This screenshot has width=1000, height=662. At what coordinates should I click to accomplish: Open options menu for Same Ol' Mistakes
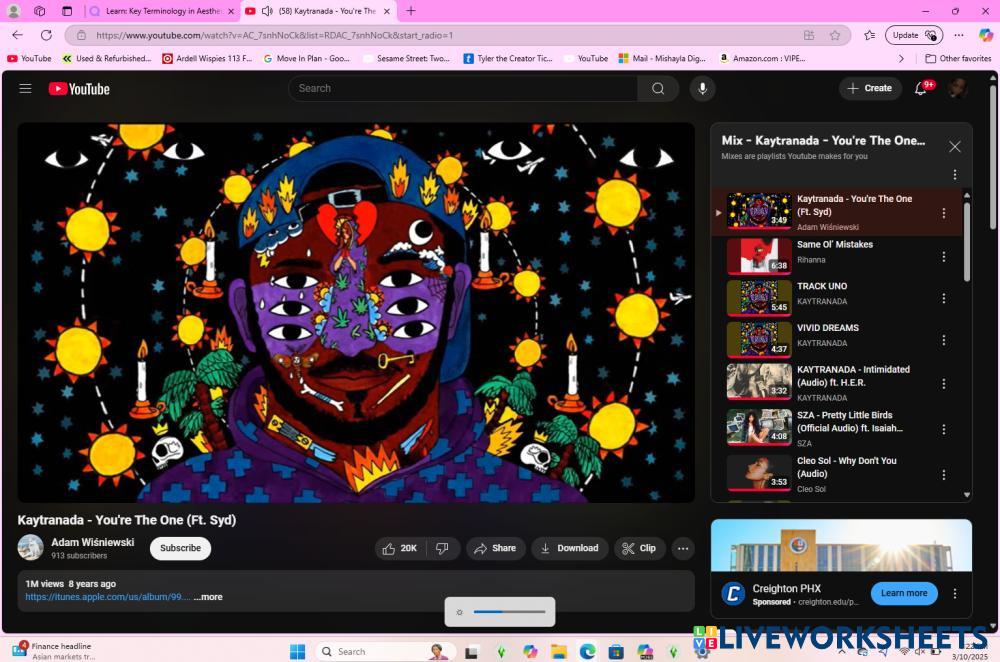coord(943,257)
